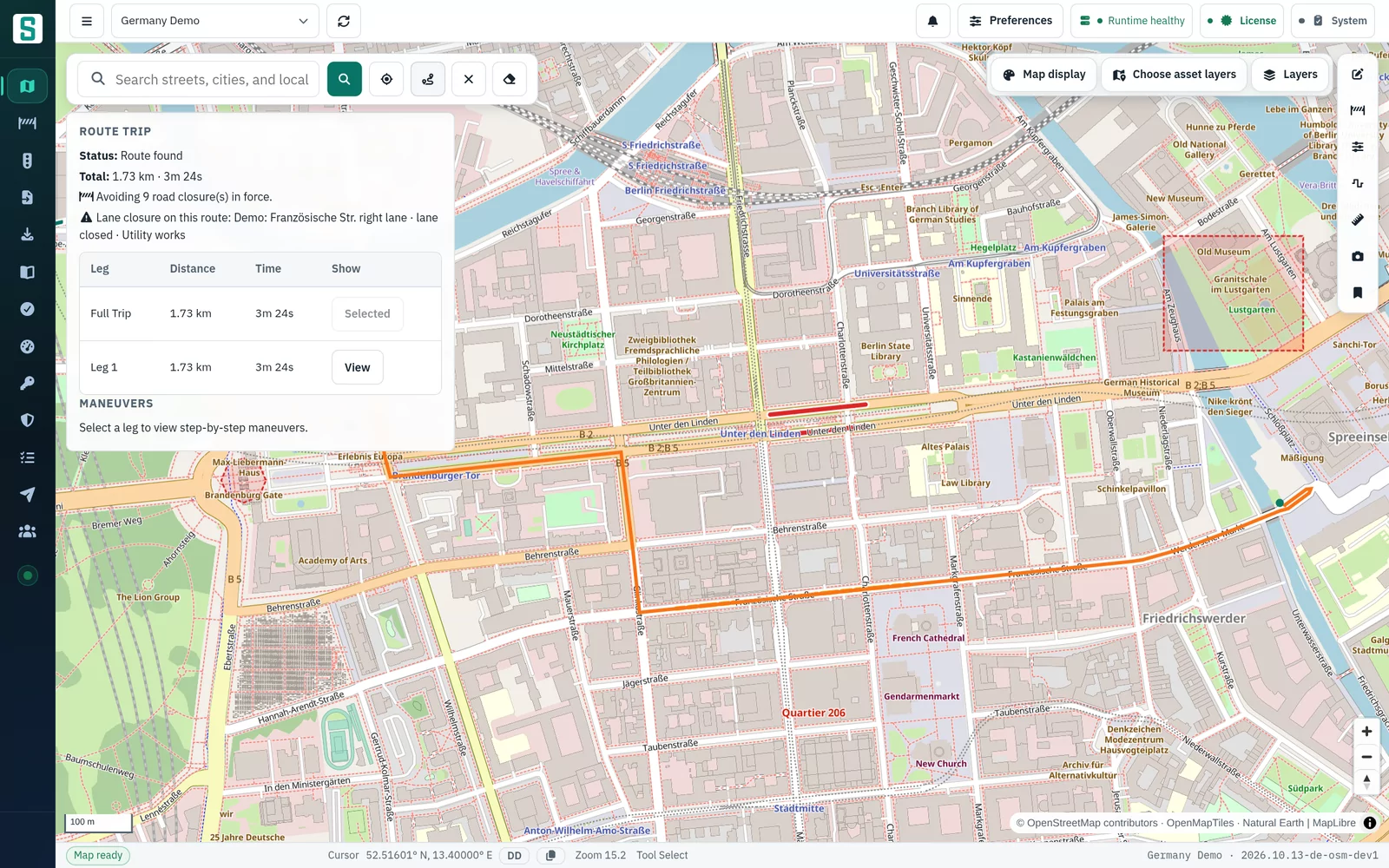Click the traffic light sidebar icon
The height and width of the screenshot is (868, 1389).
pos(27,161)
